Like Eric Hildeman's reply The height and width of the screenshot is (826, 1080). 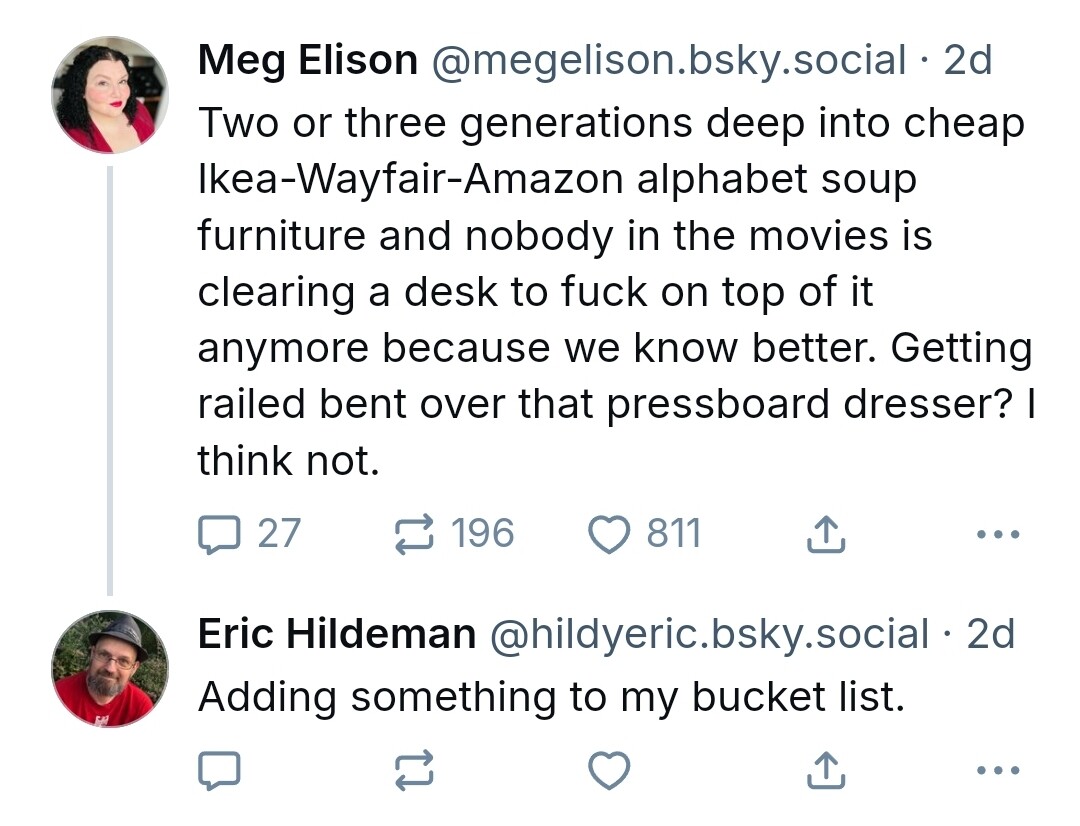tap(610, 770)
